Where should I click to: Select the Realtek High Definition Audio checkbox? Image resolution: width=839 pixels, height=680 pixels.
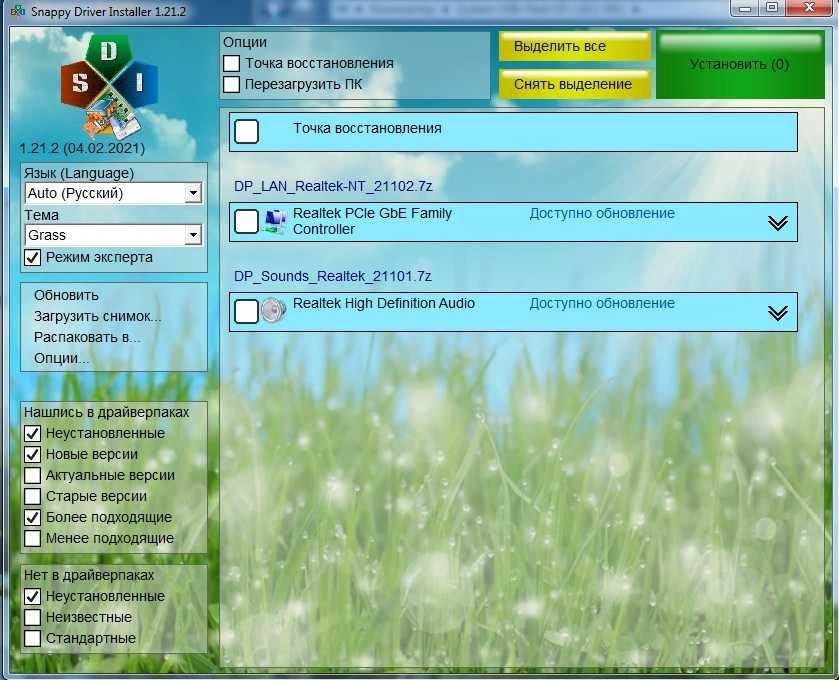click(247, 311)
